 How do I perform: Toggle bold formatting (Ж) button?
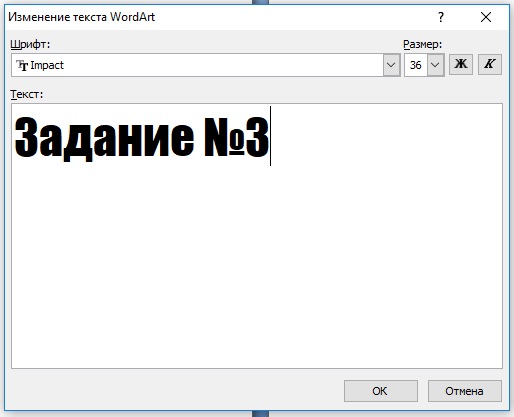pos(461,64)
